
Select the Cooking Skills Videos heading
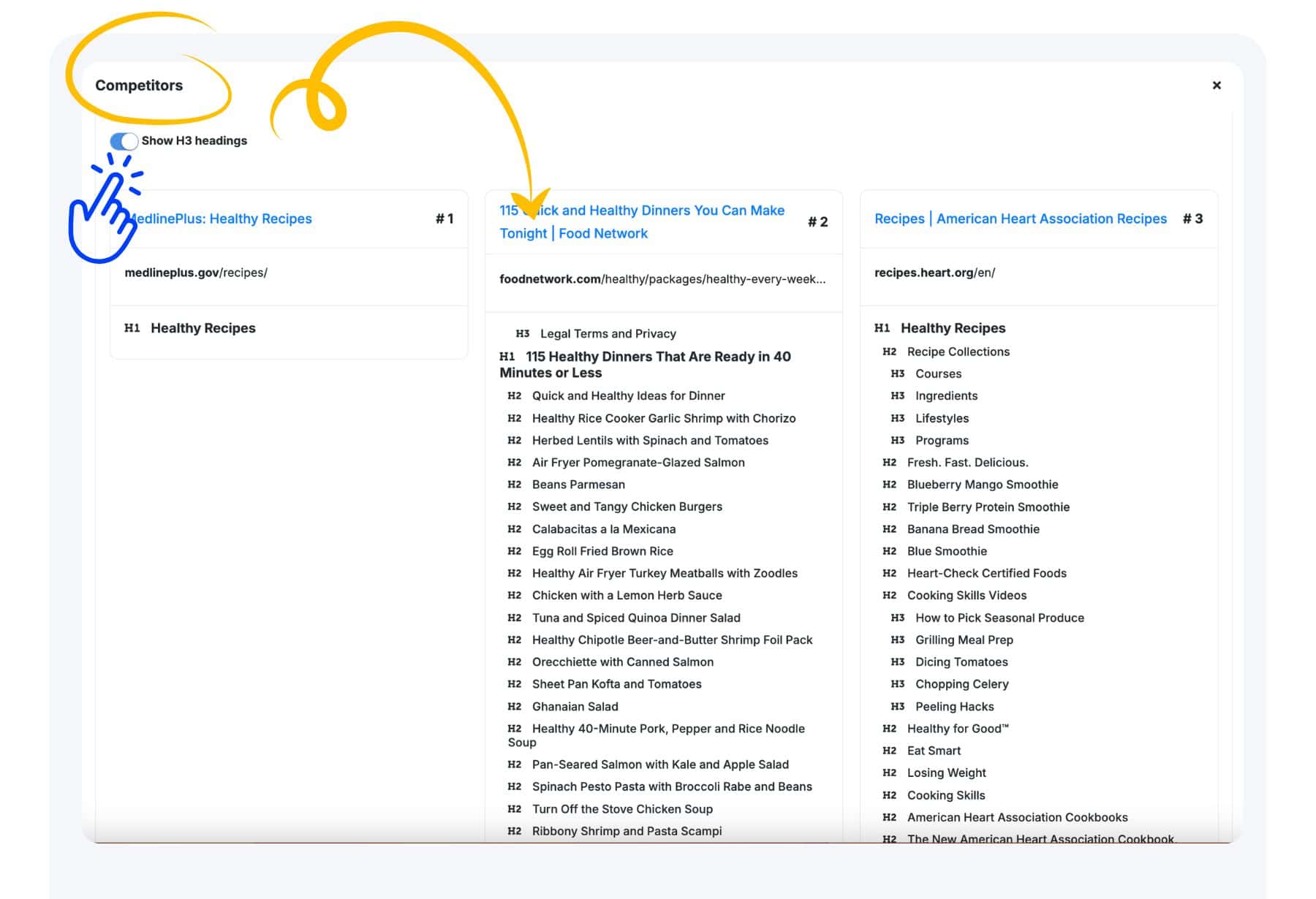[x=967, y=595]
